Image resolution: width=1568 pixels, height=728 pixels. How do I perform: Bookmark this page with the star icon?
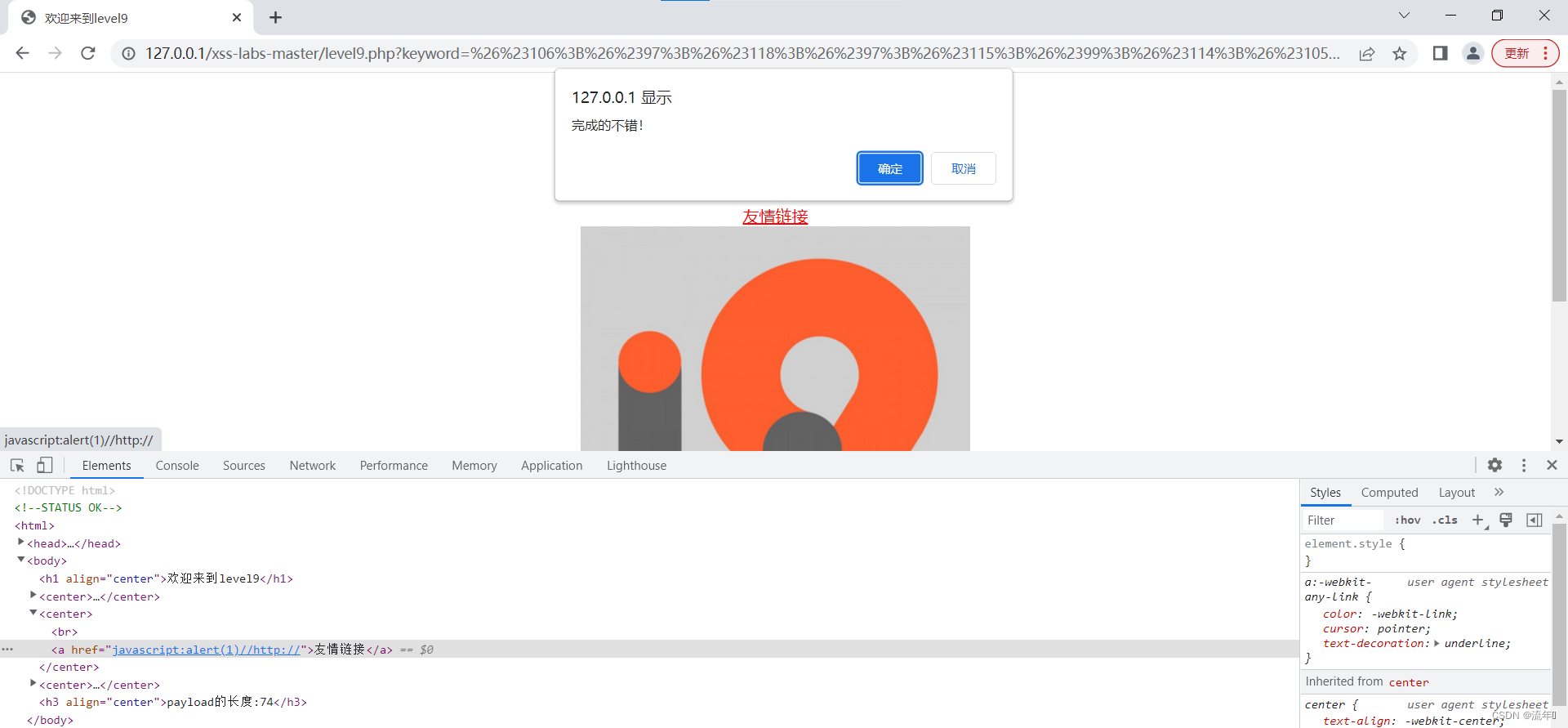pos(1400,53)
